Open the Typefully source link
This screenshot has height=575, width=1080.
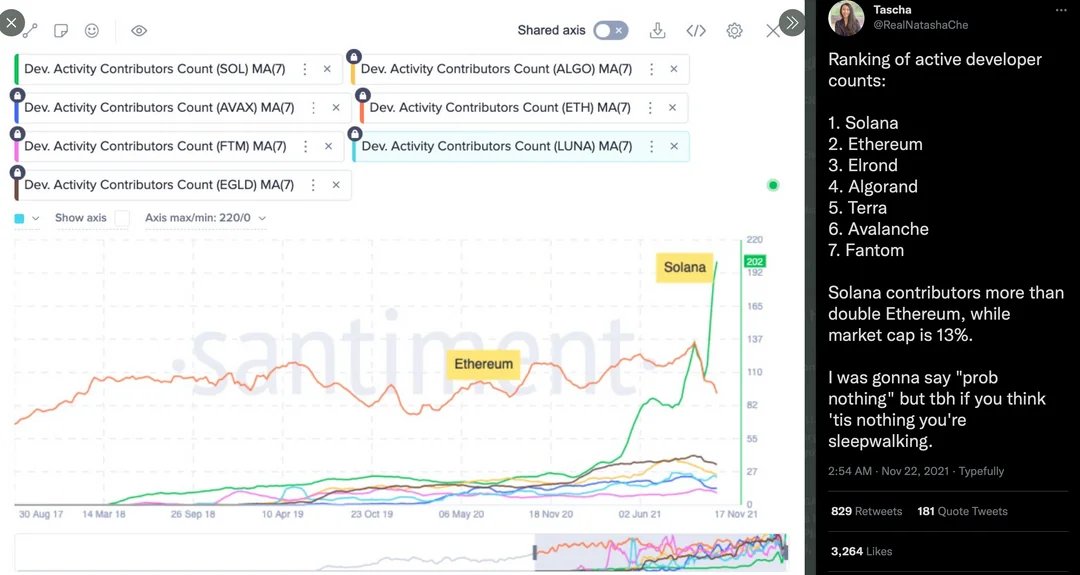(x=981, y=471)
